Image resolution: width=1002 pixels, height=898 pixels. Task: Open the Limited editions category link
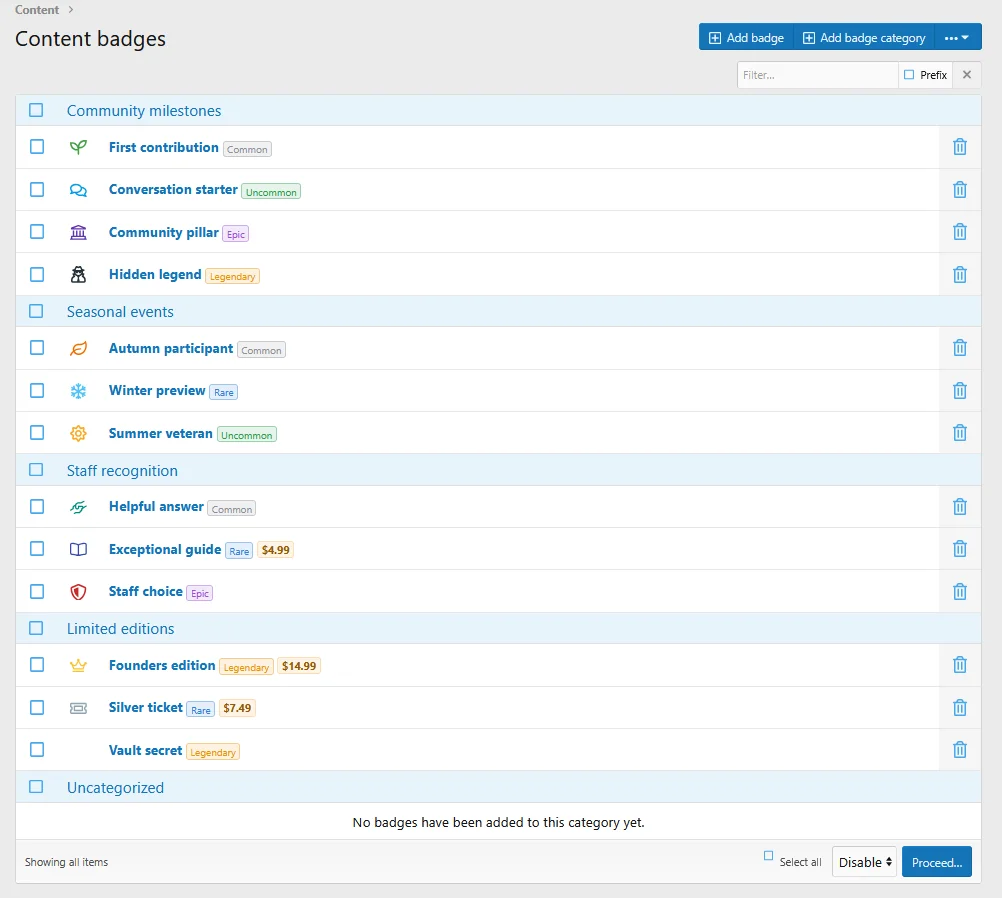[120, 629]
